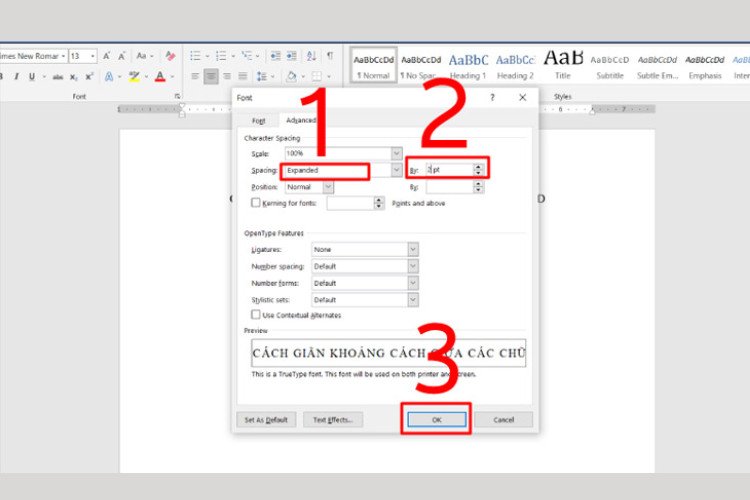Viewport: 750px width, 500px height.
Task: Open the Text Effects button
Action: pos(333,420)
